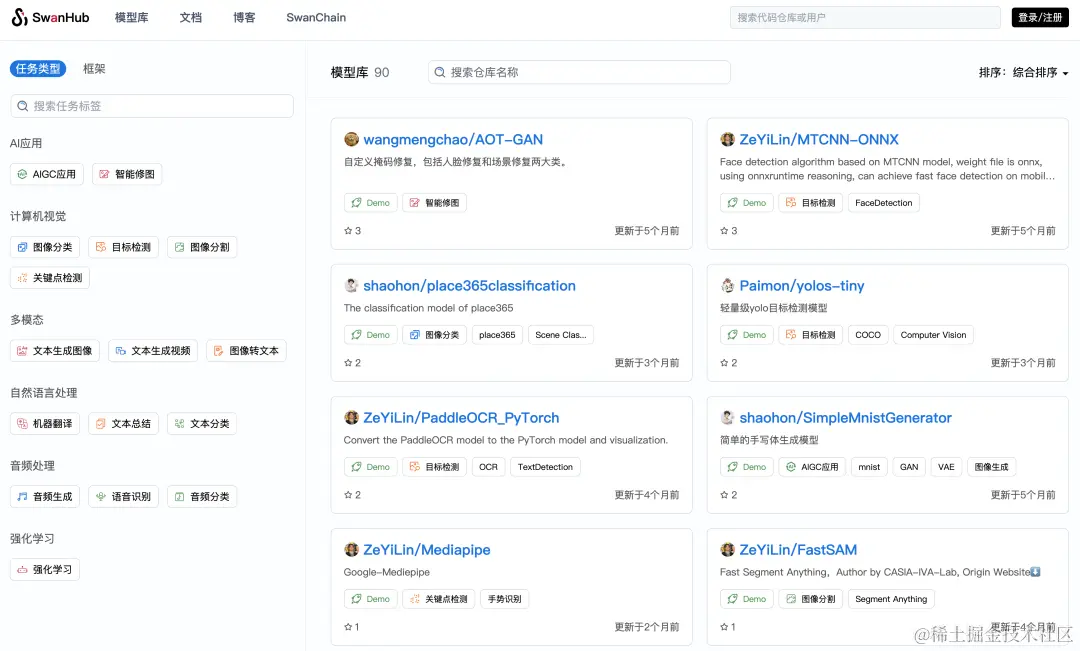Click star icon on place365classification card
The height and width of the screenshot is (651, 1080).
pyautogui.click(x=348, y=362)
